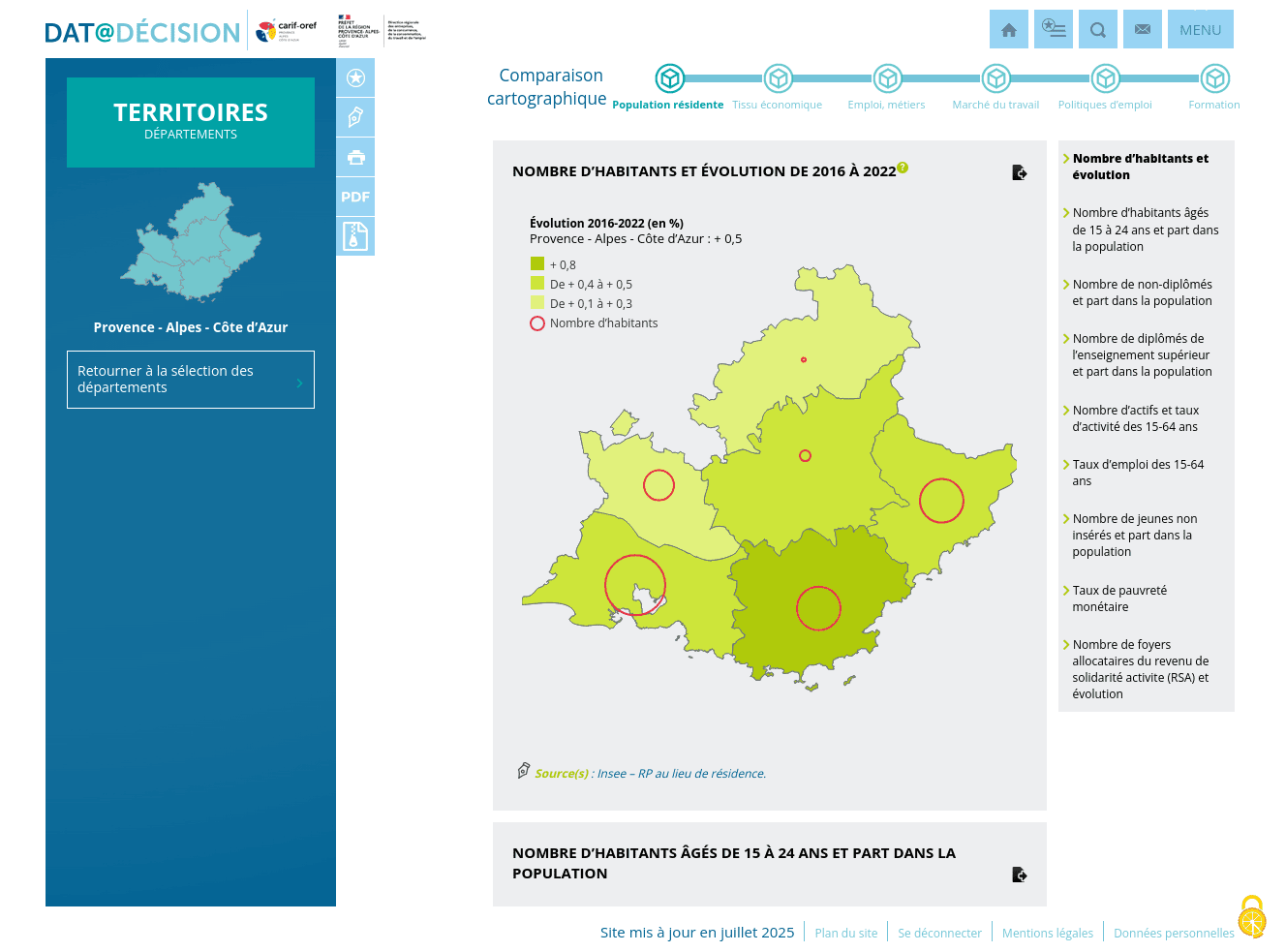The height and width of the screenshot is (952, 1286).
Task: Return to the department selection
Action: point(191,380)
